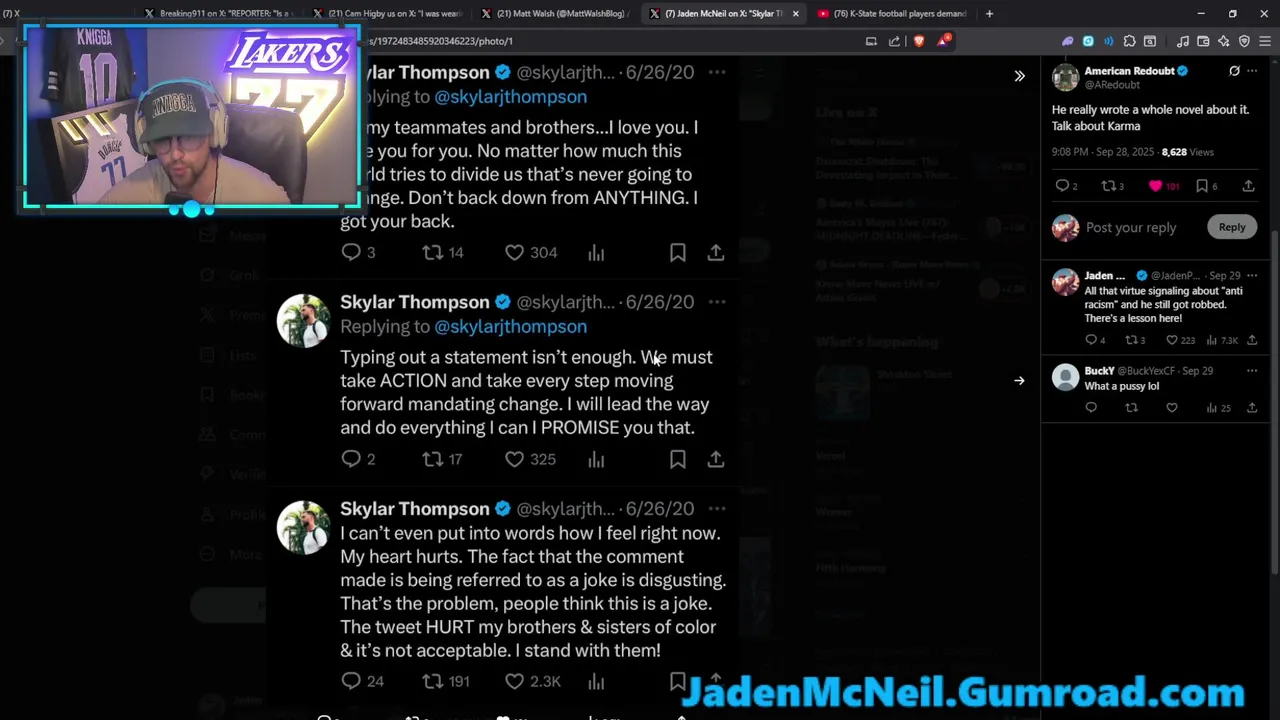Like the 'Typing out a statement' tweet
The height and width of the screenshot is (720, 1280).
click(514, 459)
